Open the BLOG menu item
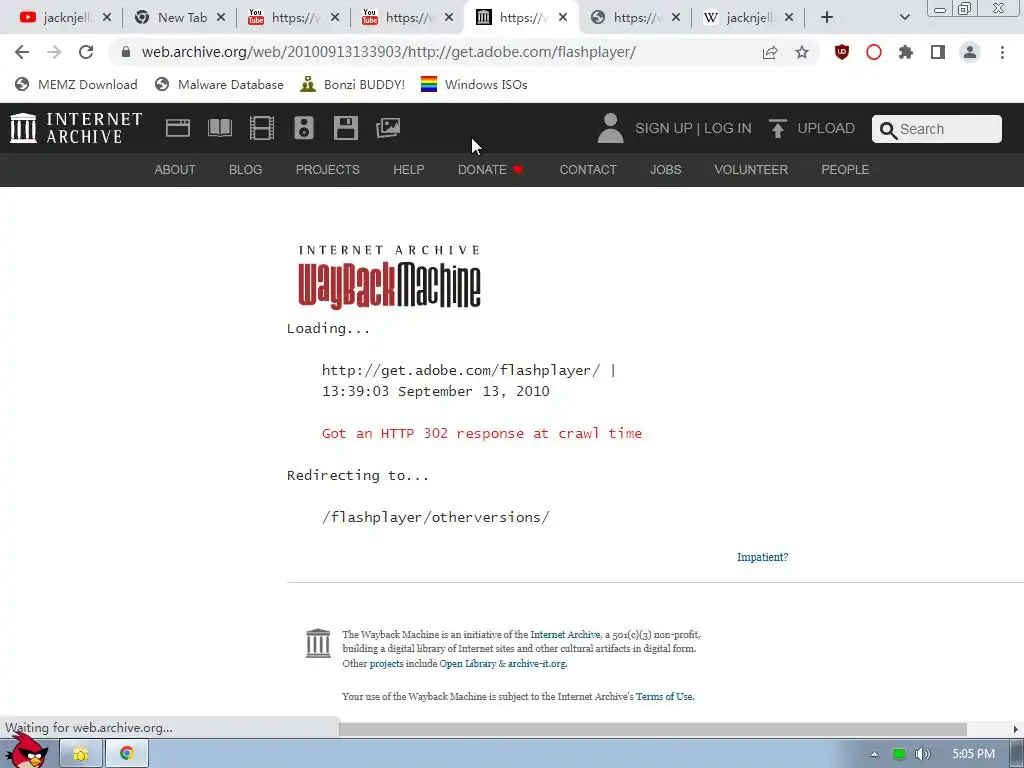This screenshot has width=1024, height=768. [x=246, y=170]
